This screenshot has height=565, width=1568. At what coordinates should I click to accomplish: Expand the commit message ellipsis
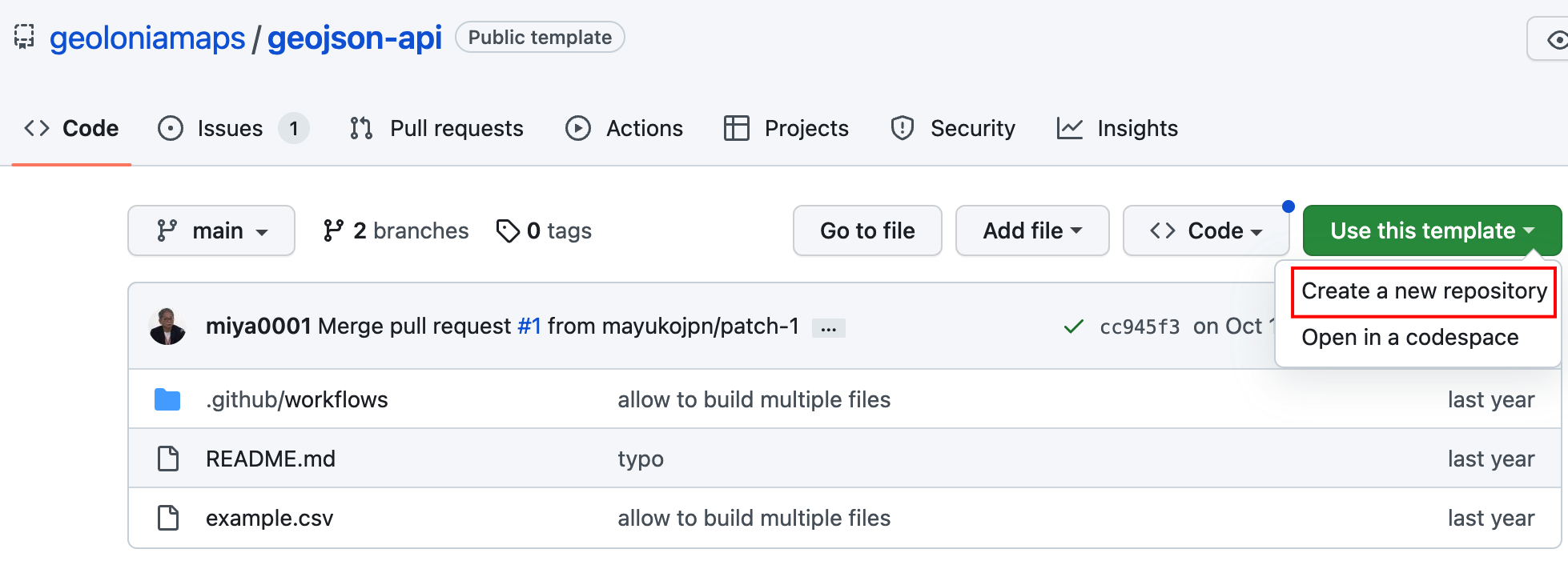click(828, 328)
